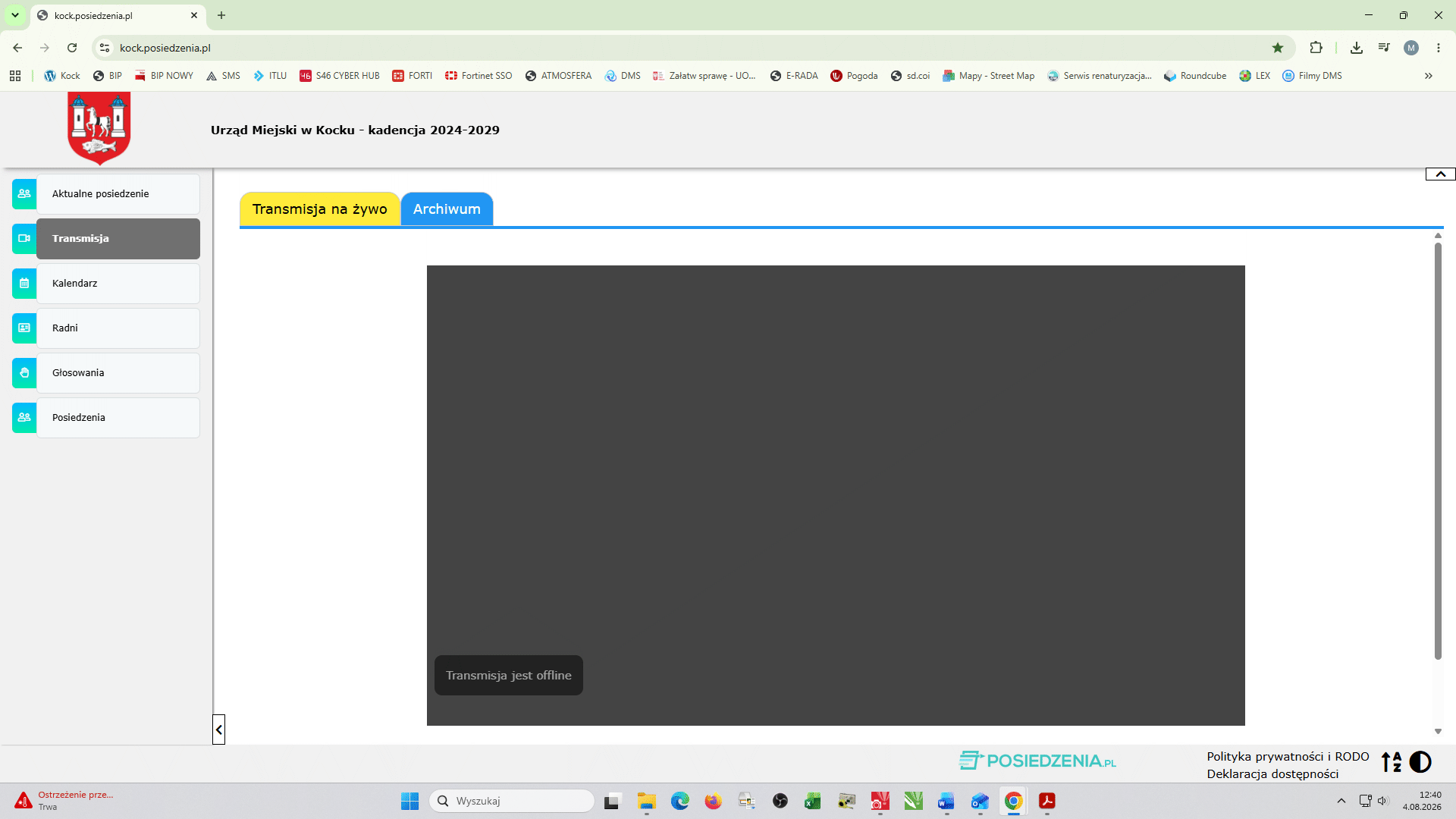Viewport: 1456px width, 819px height.
Task: Click the Radni card icon in sidebar
Action: tap(24, 328)
